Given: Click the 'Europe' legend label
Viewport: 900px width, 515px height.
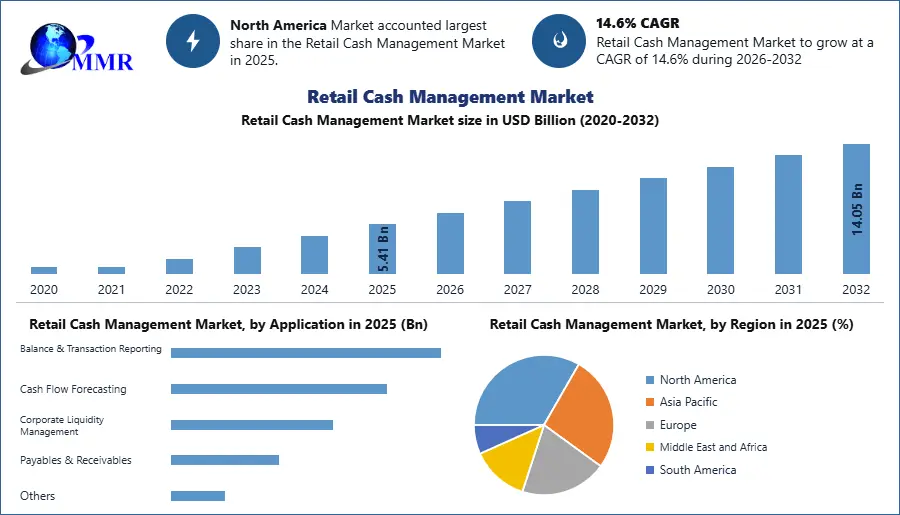Looking at the screenshot, I should point(678,425).
